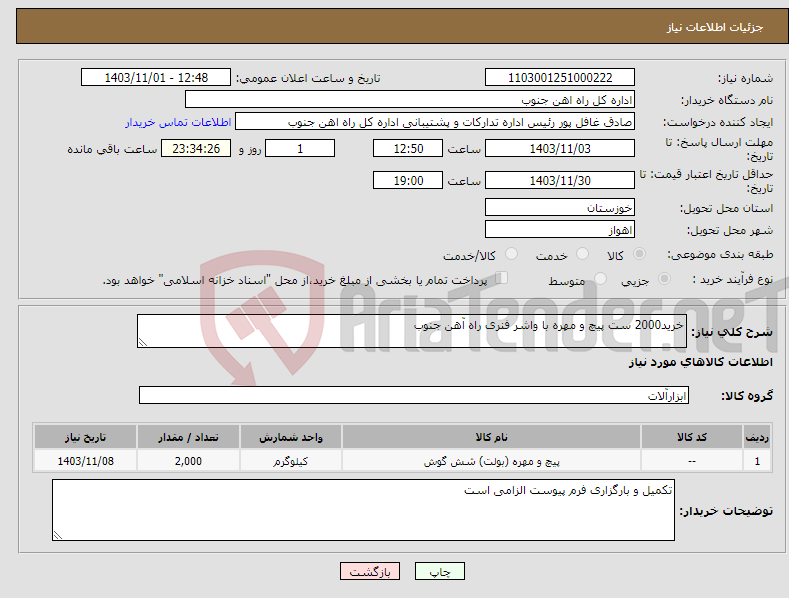The height and width of the screenshot is (598, 789).
Task: Click the province field خوزستان
Action: point(560,207)
